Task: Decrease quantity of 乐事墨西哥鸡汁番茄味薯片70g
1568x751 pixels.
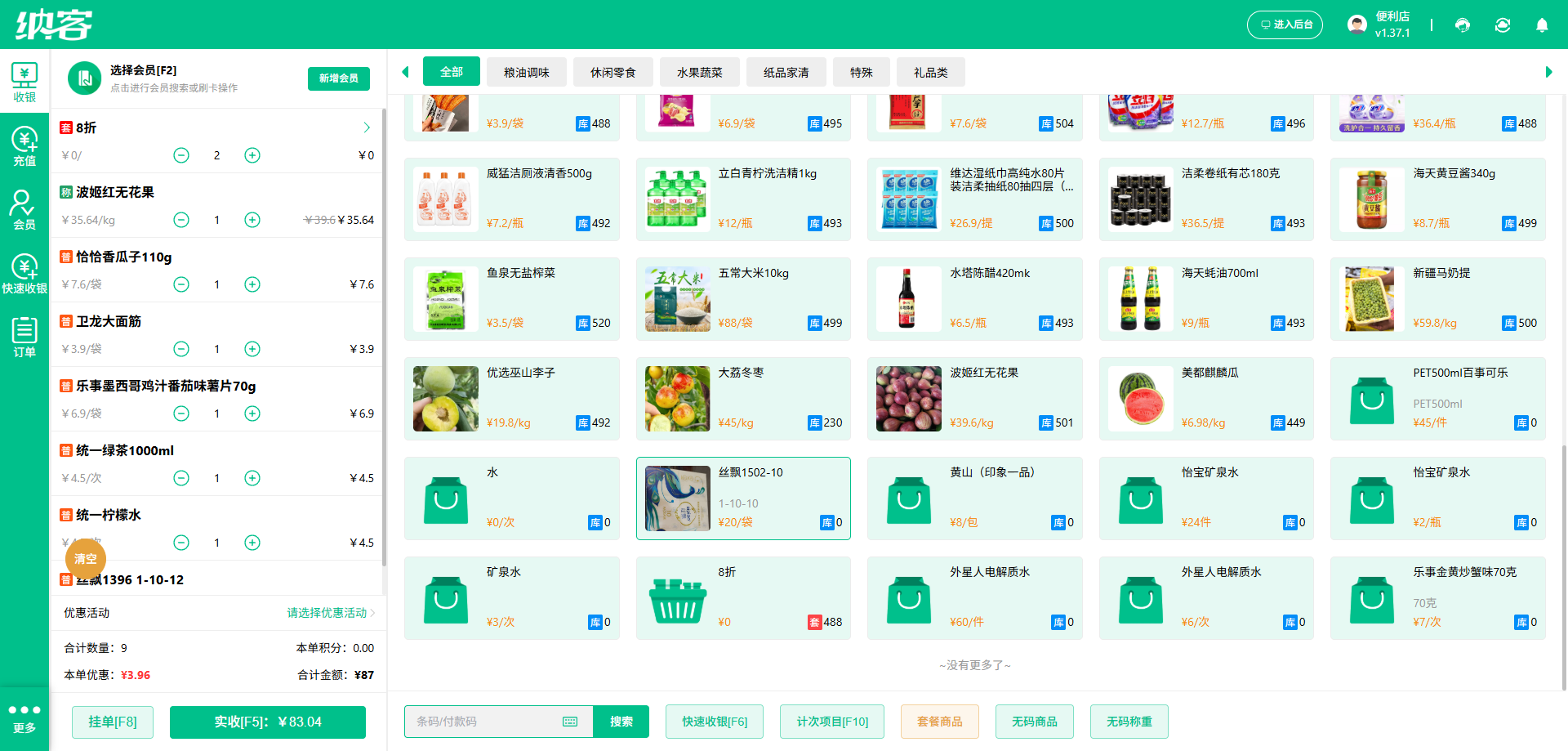Action: point(181,413)
